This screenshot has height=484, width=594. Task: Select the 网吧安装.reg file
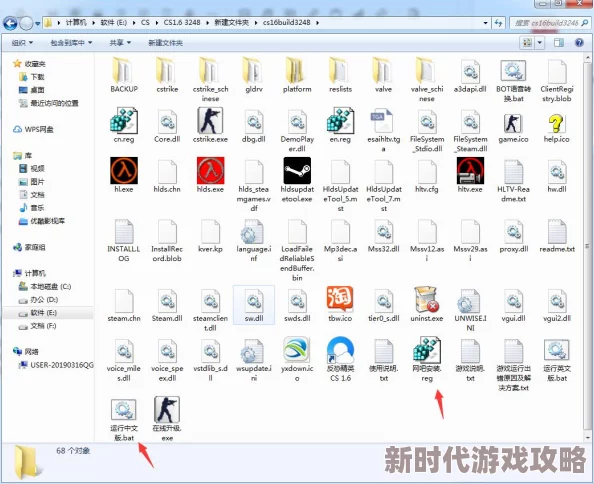(427, 359)
